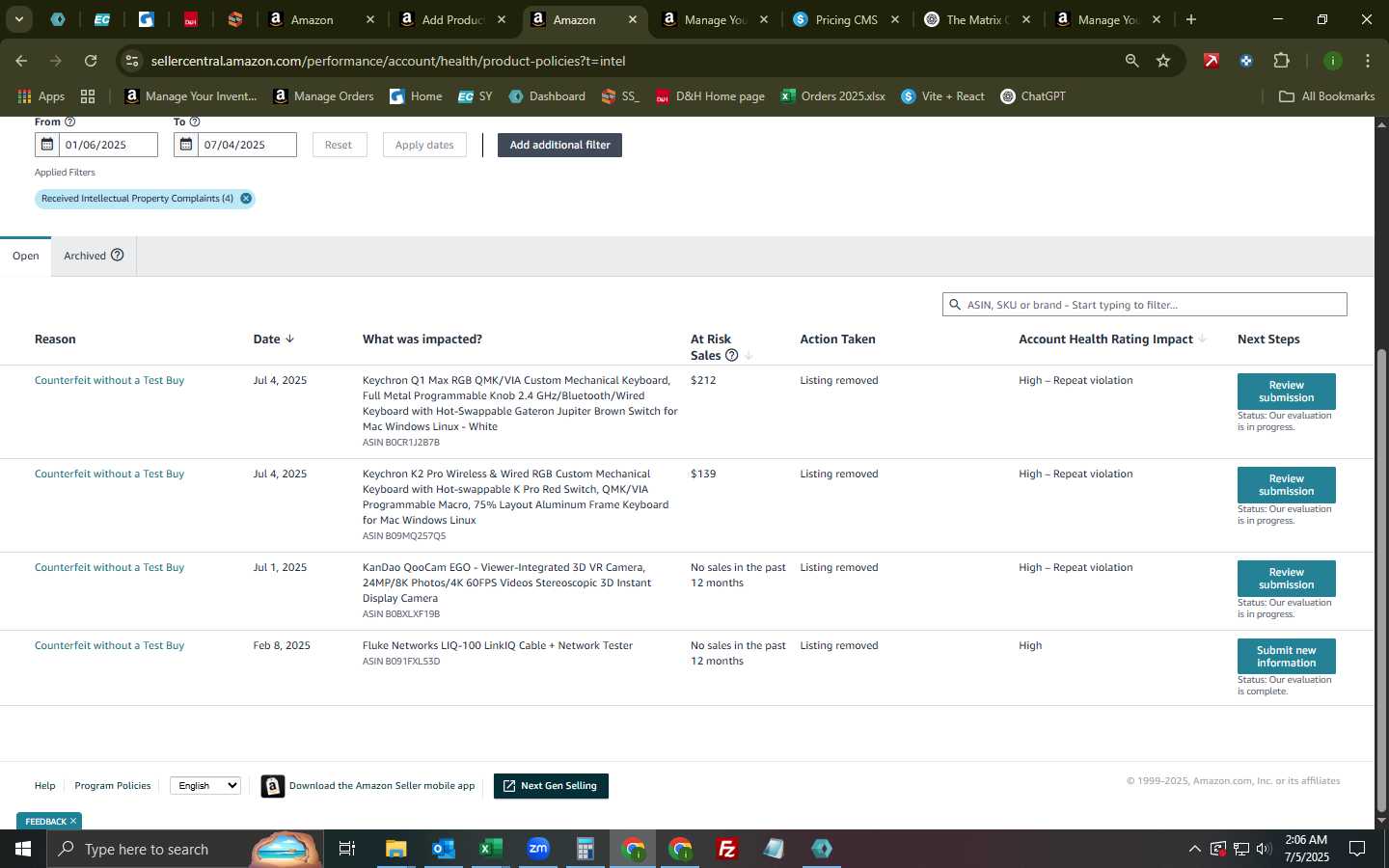Switch to the Add Product browser tab
The image size is (1389, 868).
pos(451,19)
